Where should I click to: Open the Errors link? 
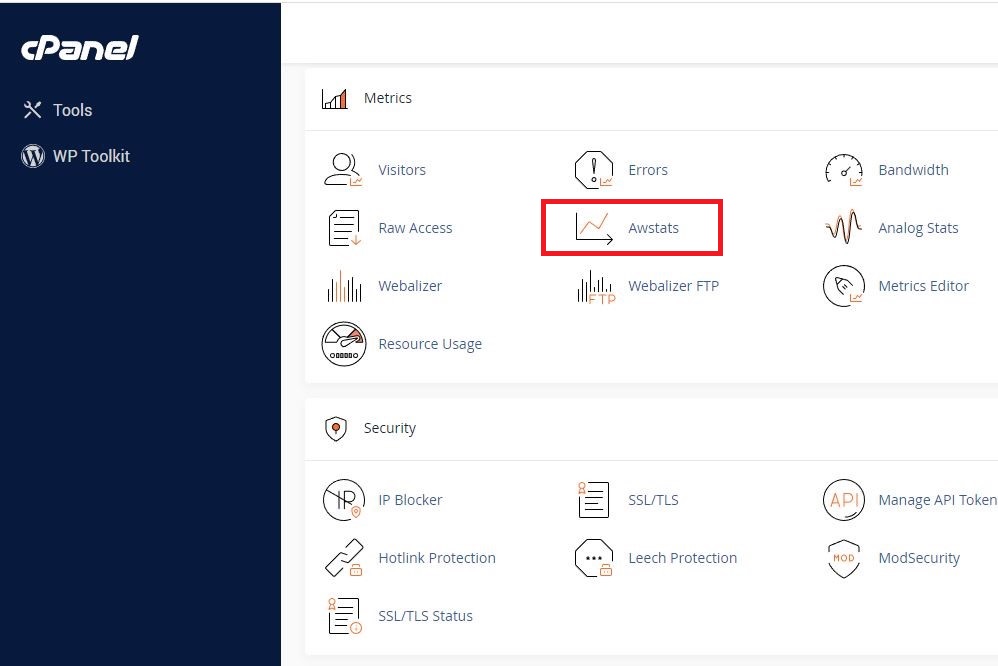[x=648, y=170]
